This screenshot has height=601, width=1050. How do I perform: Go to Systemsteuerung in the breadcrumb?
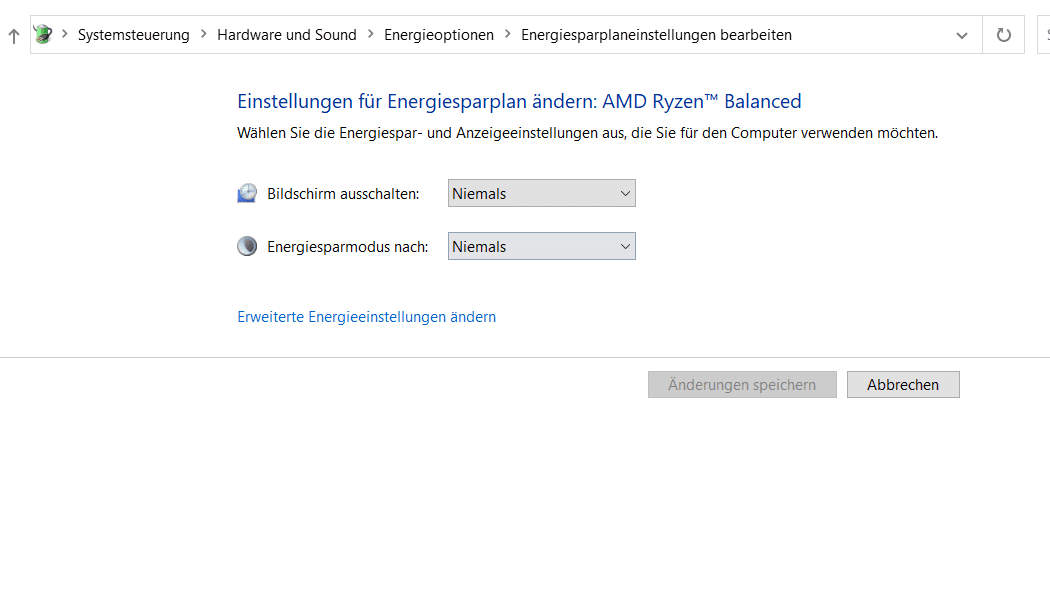pos(133,35)
